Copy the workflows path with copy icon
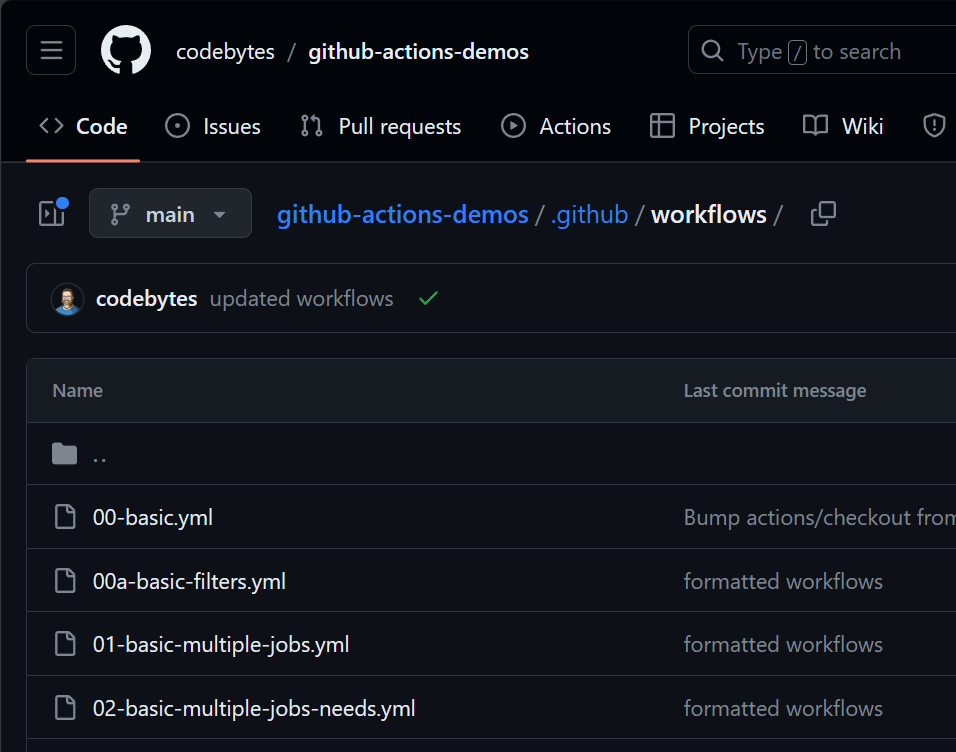Image resolution: width=956 pixels, height=752 pixels. pos(823,214)
